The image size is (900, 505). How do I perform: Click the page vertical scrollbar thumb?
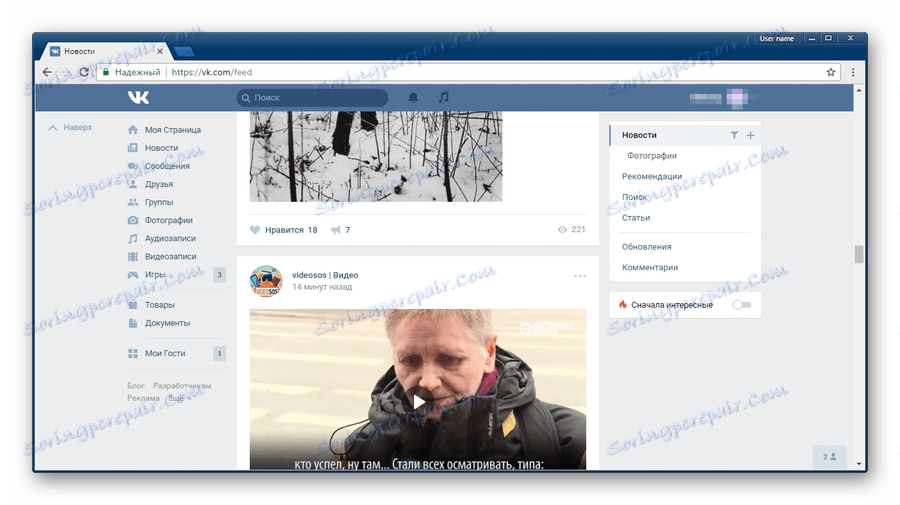click(859, 254)
